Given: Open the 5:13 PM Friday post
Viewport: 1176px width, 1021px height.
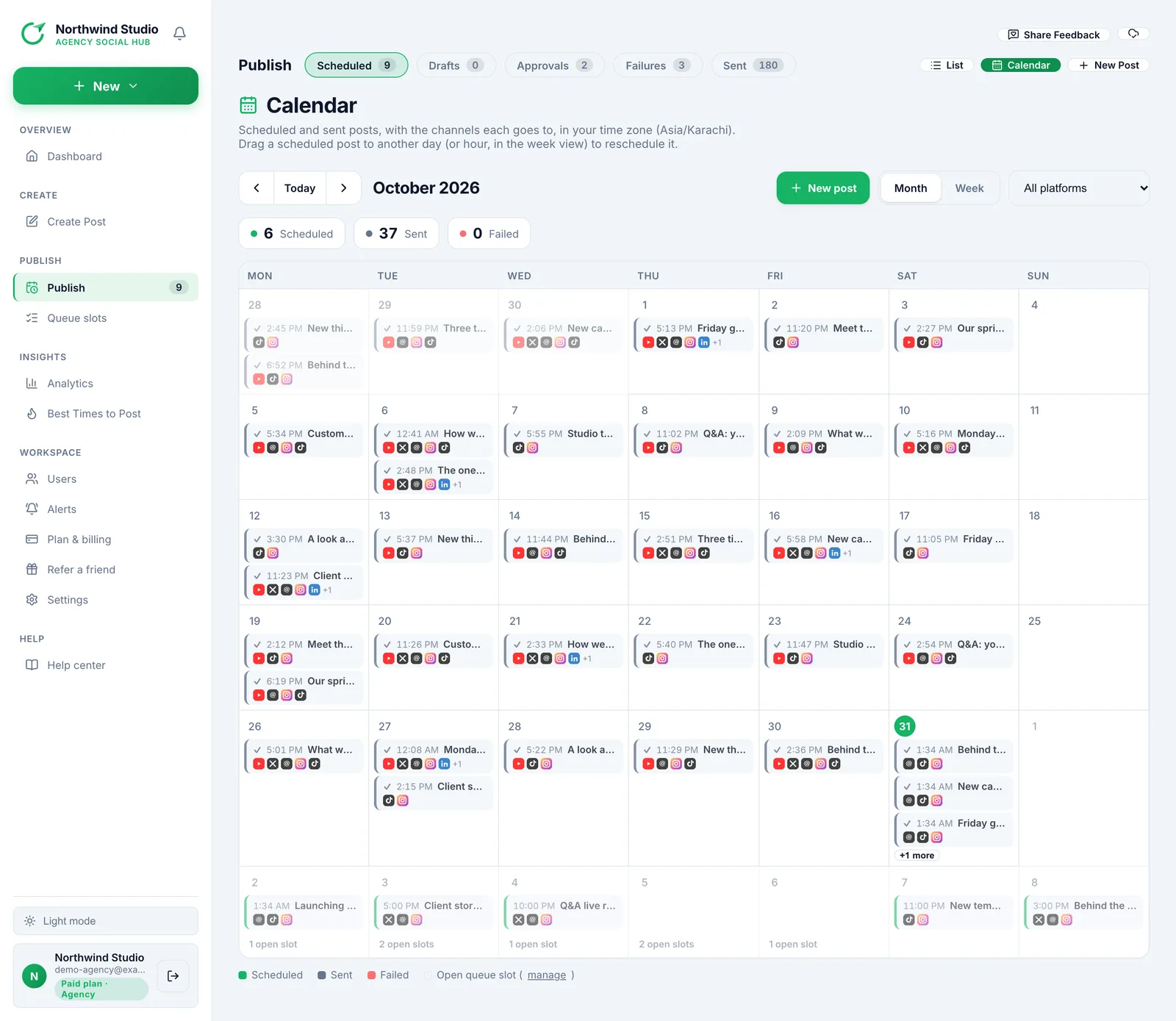Looking at the screenshot, I should click(693, 335).
